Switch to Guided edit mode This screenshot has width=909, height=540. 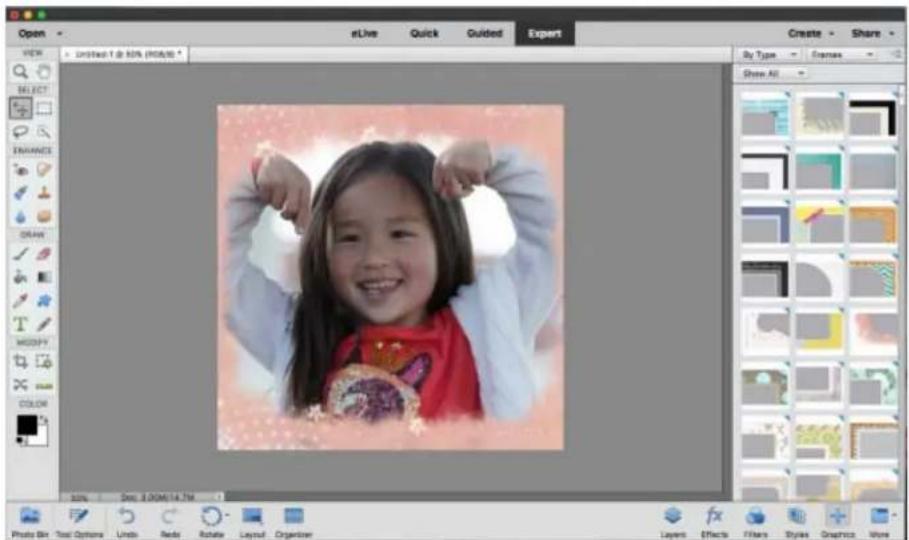[x=485, y=34]
